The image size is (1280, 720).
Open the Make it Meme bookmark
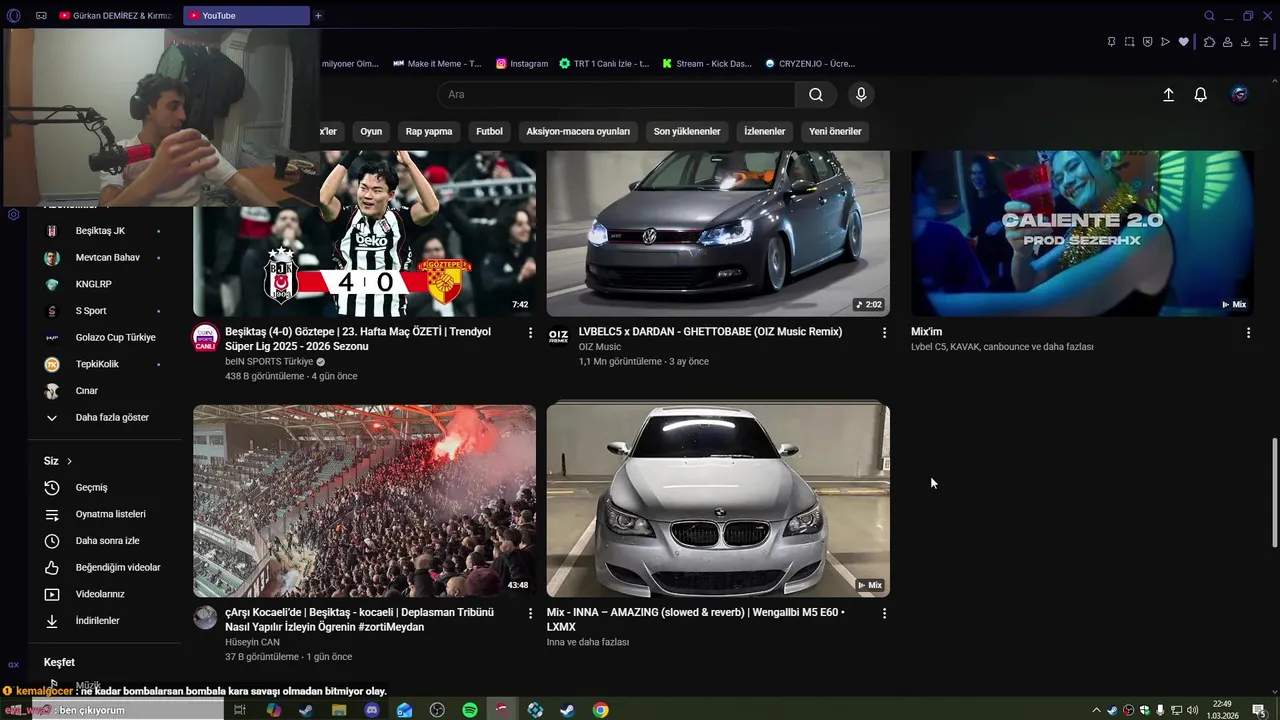tap(437, 63)
